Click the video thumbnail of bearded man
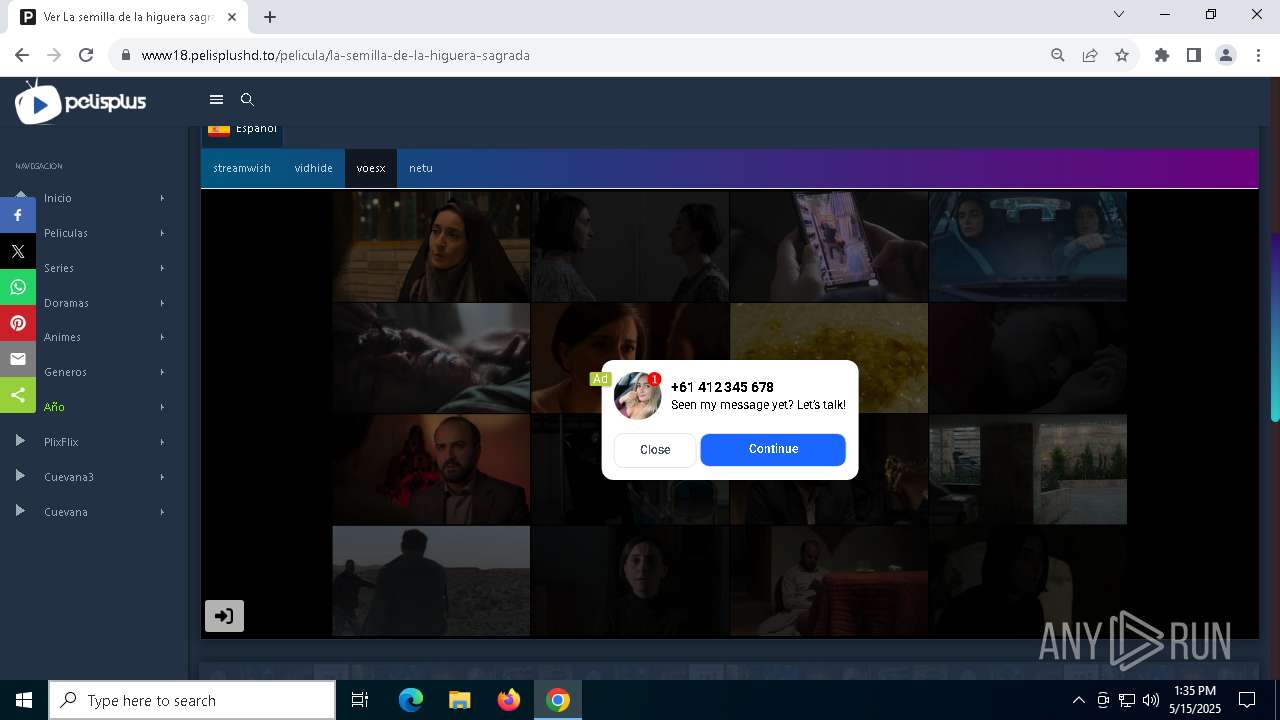Image resolution: width=1280 pixels, height=720 pixels. point(431,469)
